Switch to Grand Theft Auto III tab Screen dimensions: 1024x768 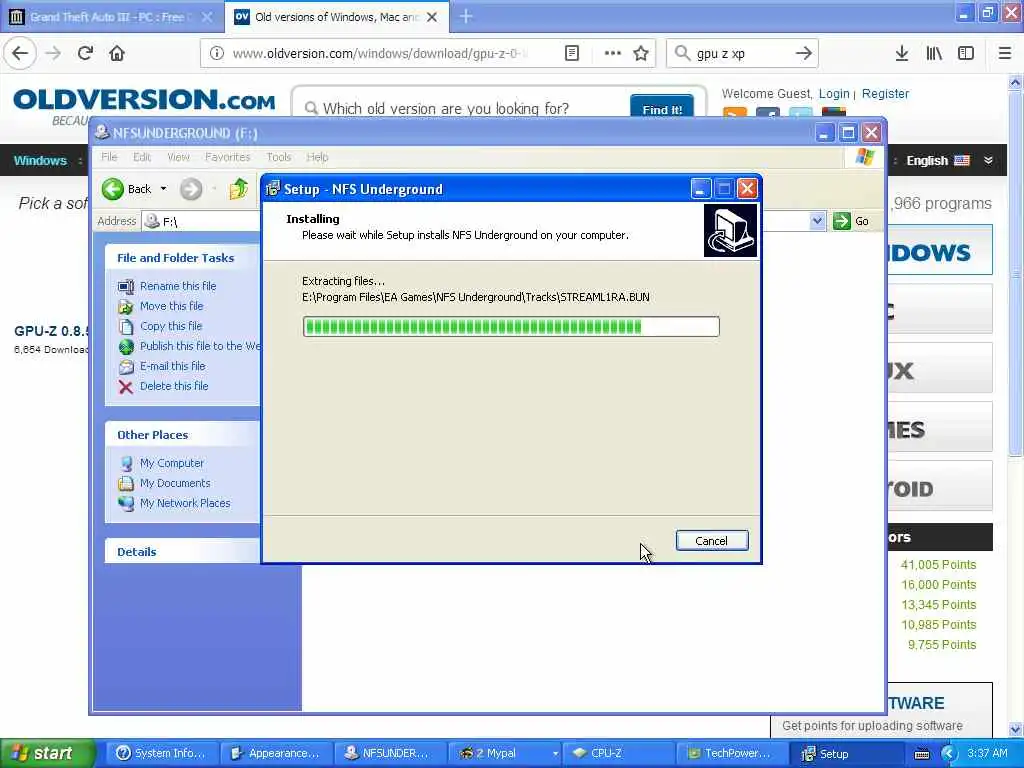pyautogui.click(x=111, y=17)
